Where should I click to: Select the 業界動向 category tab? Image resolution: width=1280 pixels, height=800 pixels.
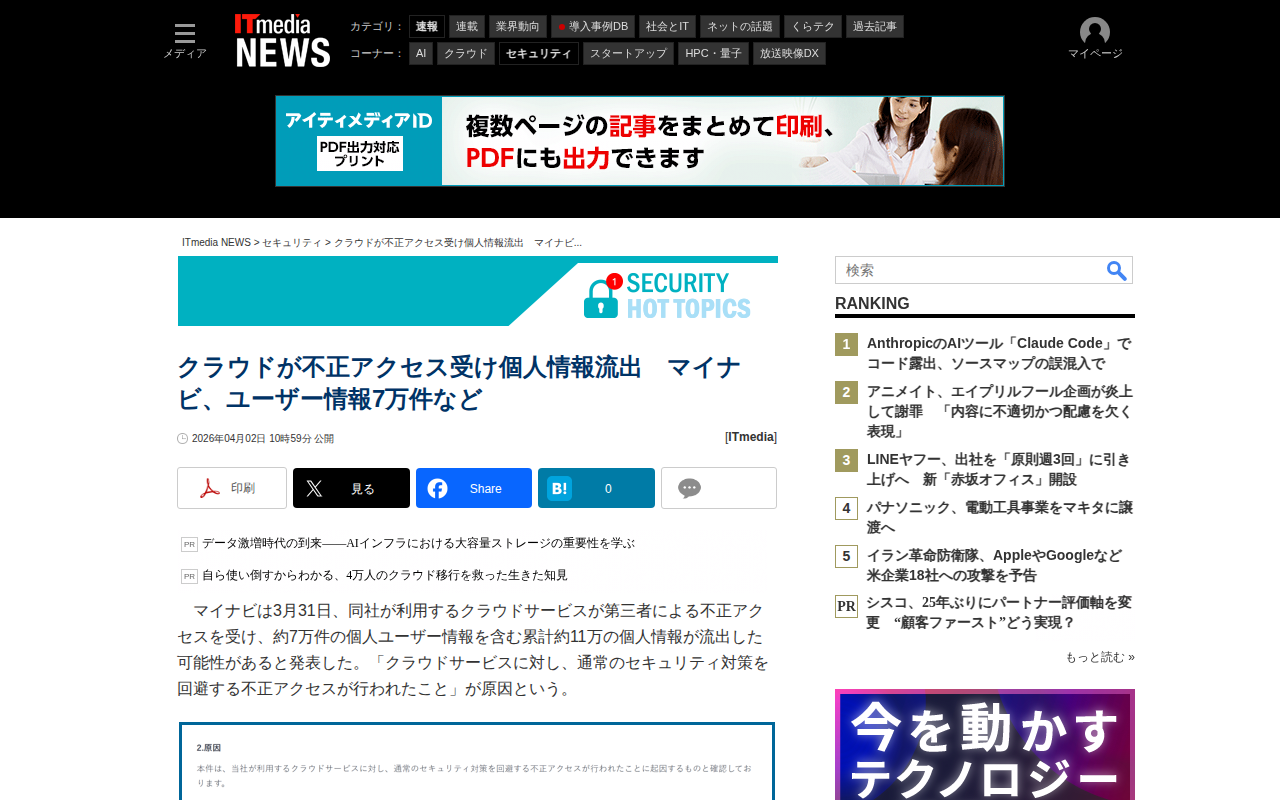pyautogui.click(x=518, y=27)
